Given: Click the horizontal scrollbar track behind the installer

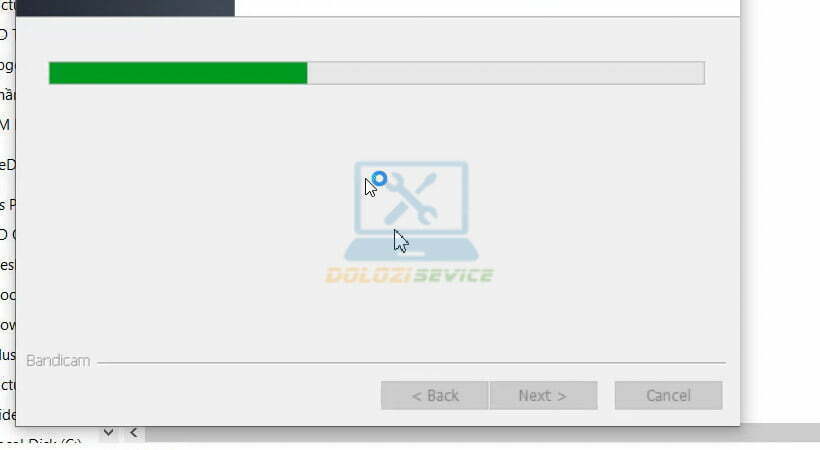Looking at the screenshot, I should tap(481, 433).
